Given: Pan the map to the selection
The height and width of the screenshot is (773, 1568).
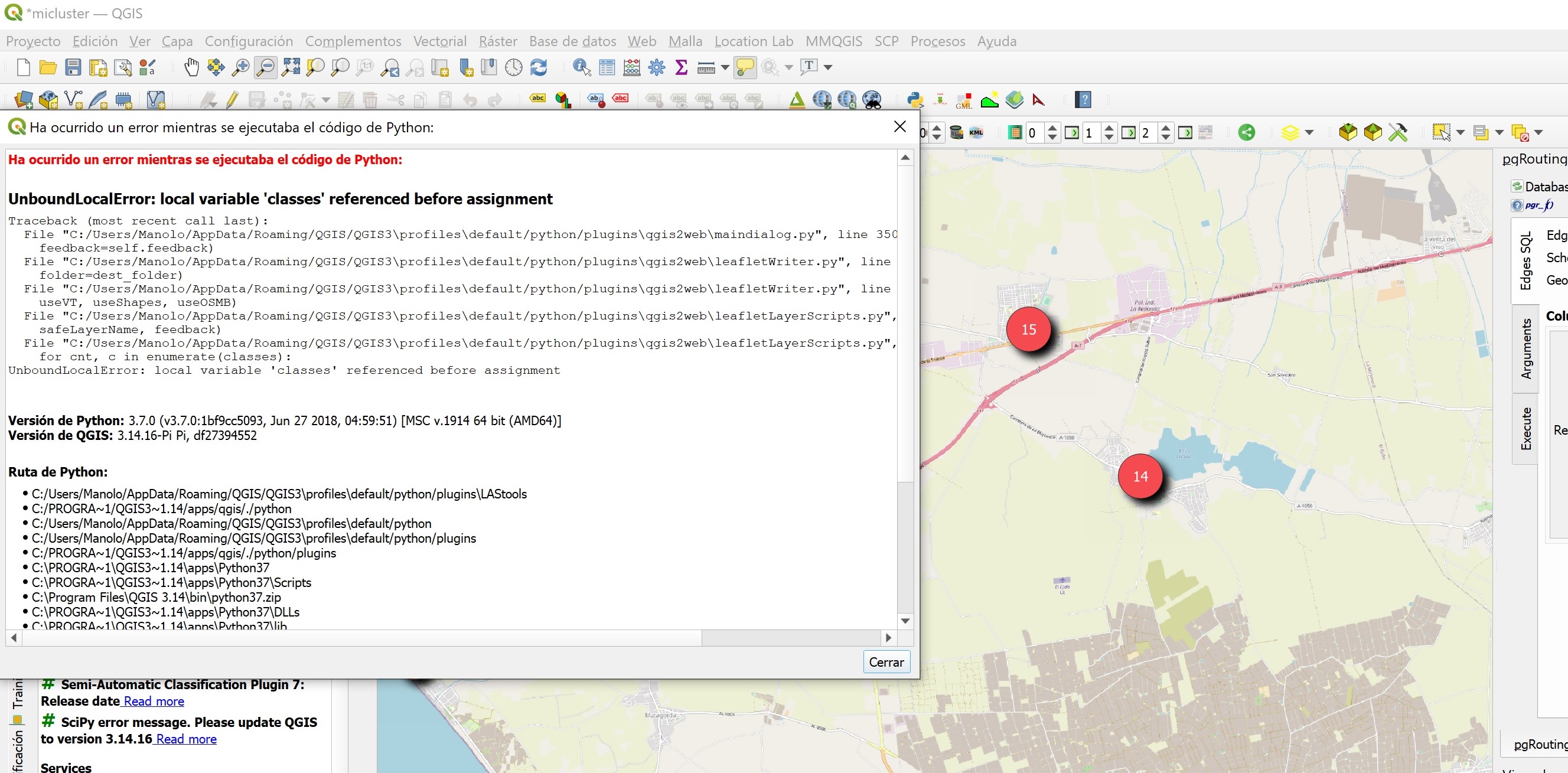Looking at the screenshot, I should 216,67.
